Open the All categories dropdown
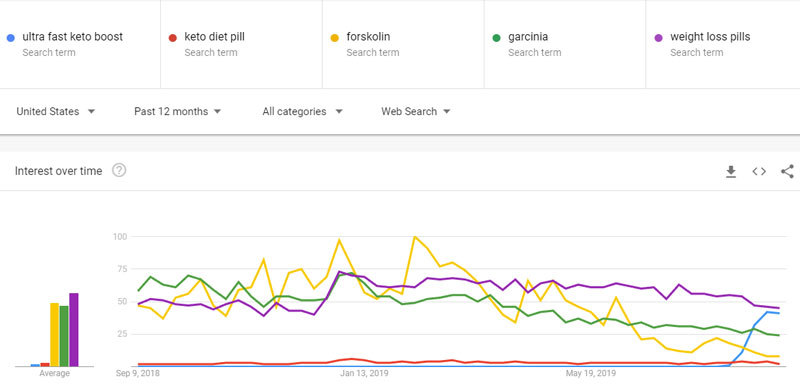The height and width of the screenshot is (385, 800). pos(302,112)
